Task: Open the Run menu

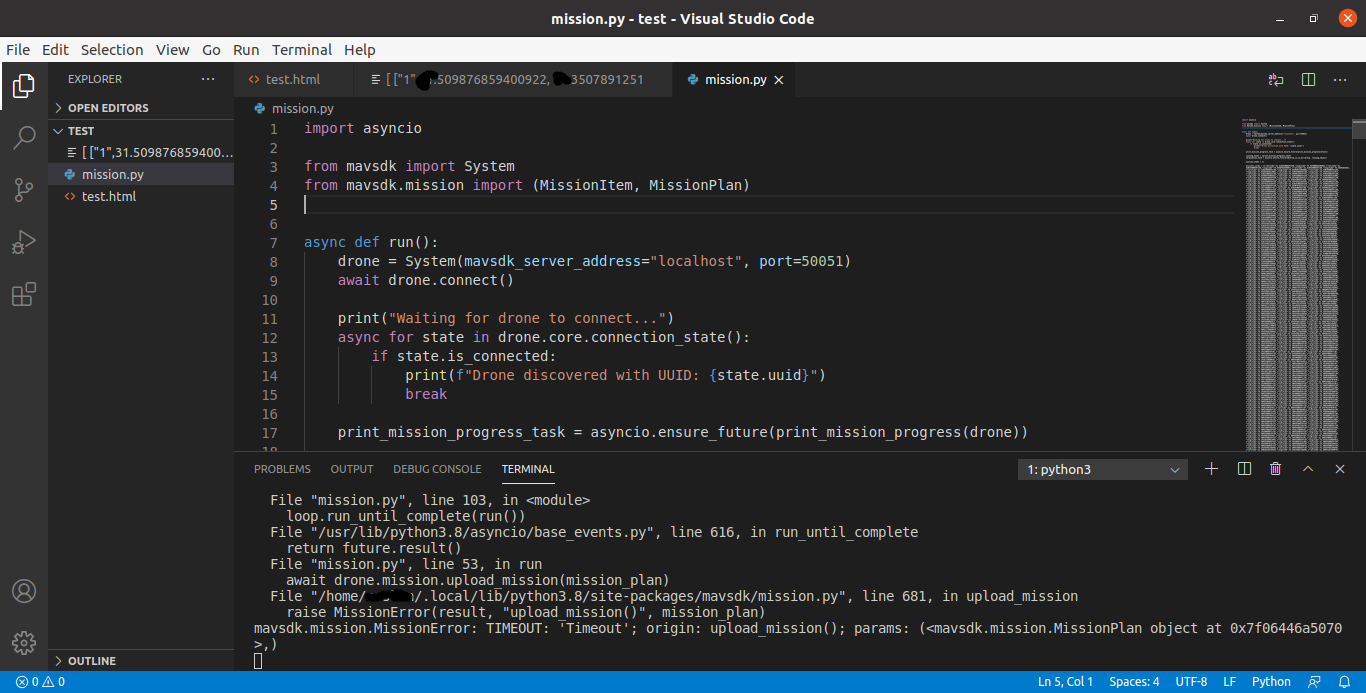Action: pyautogui.click(x=246, y=50)
